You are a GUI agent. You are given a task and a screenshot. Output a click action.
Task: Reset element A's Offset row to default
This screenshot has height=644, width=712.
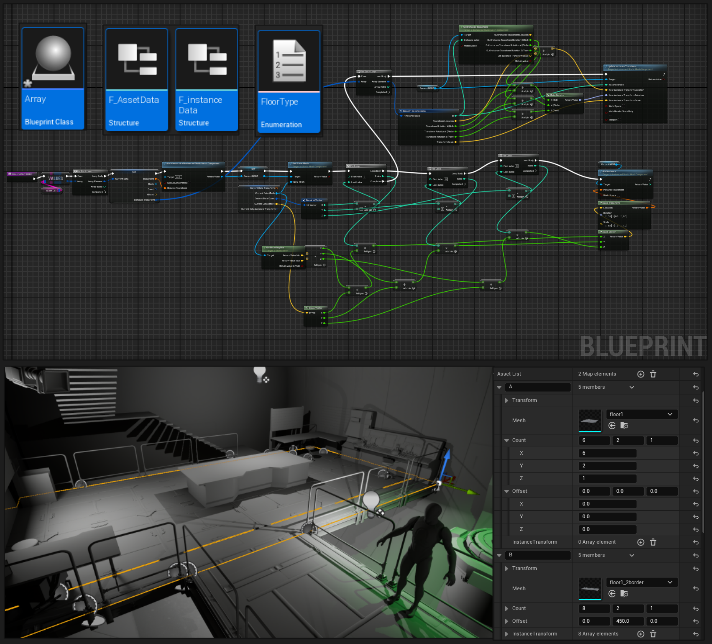(696, 491)
